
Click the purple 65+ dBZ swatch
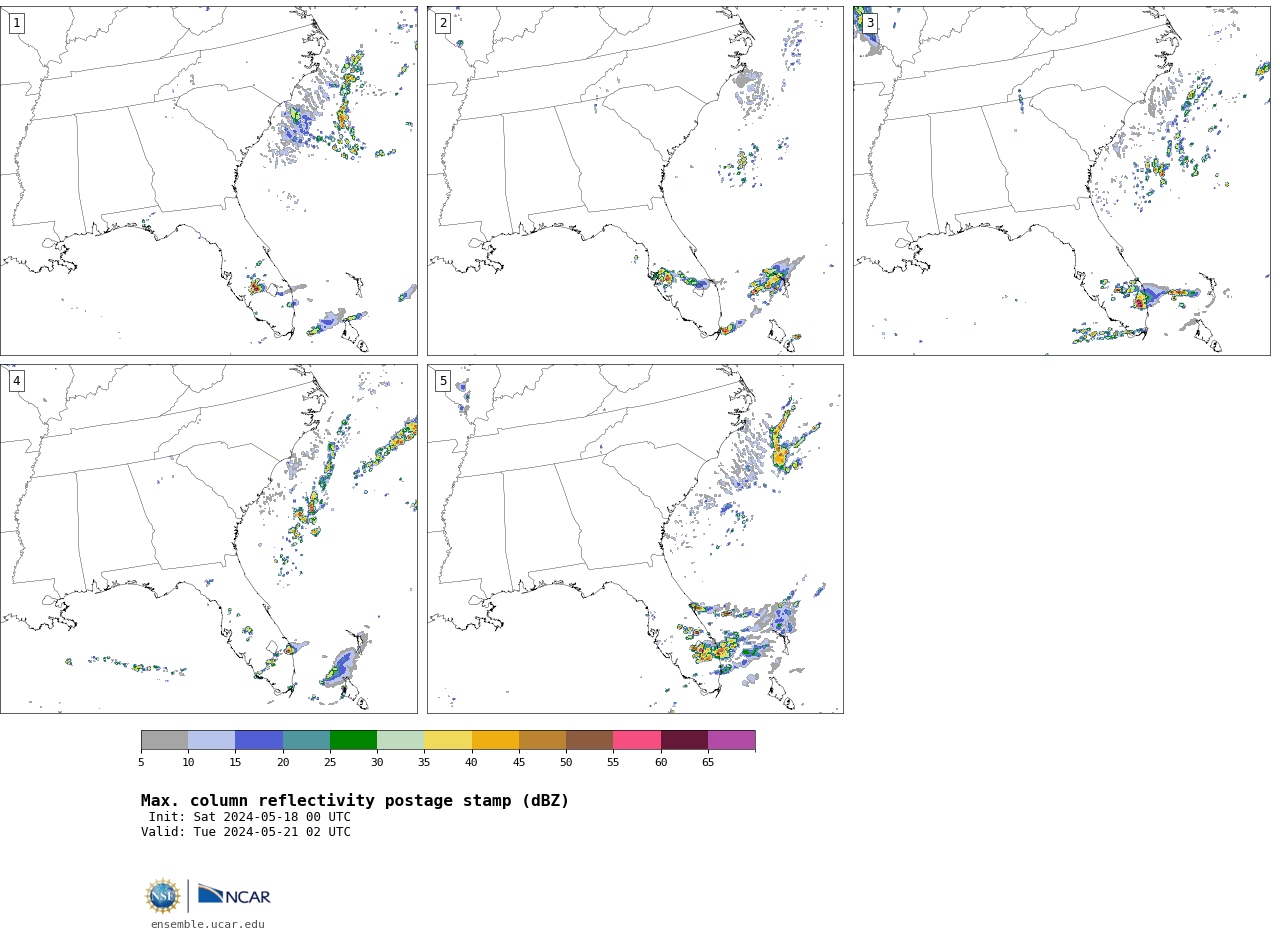[x=731, y=740]
